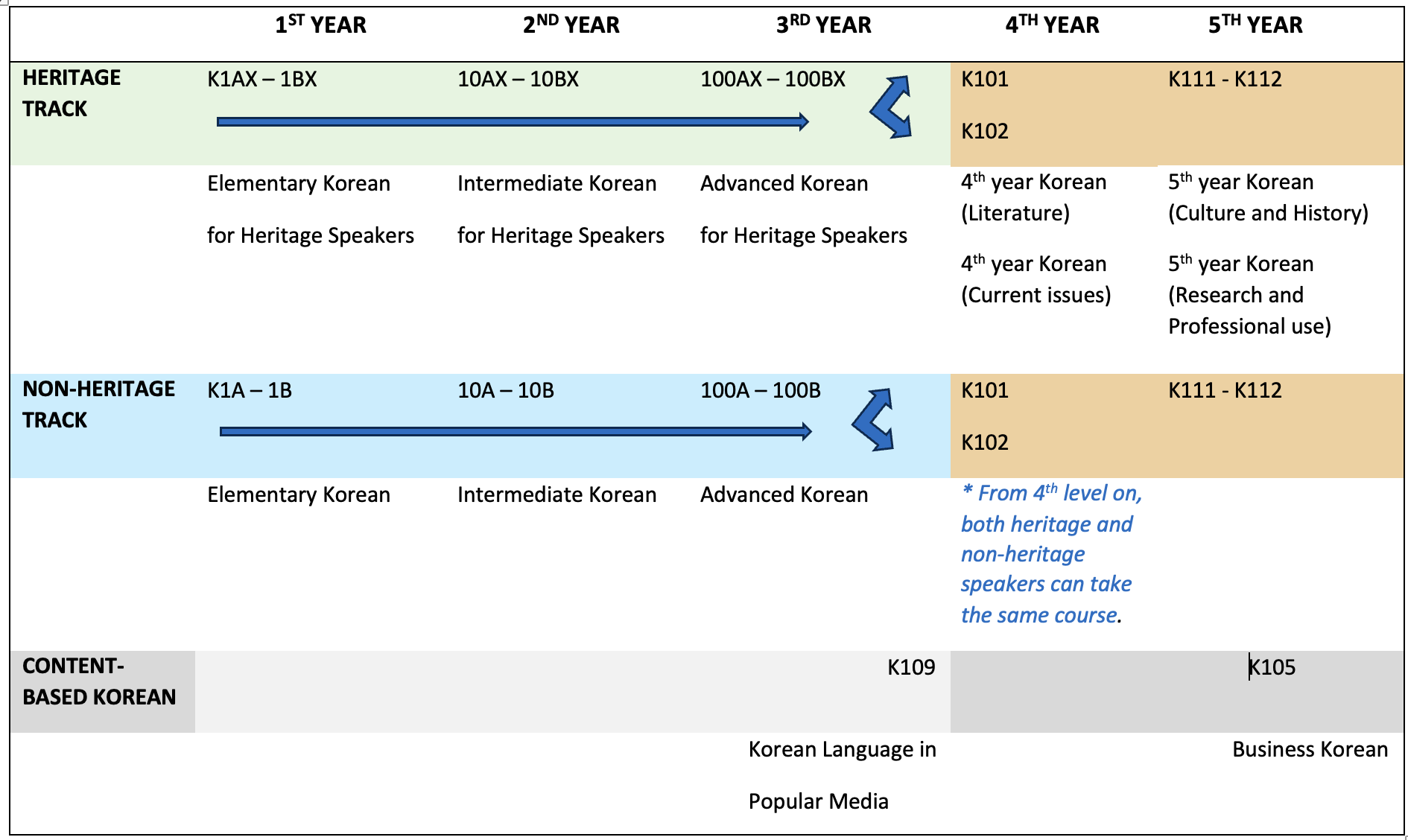The image size is (1408, 840).
Task: Click the K1AX – 1BX course code
Action: click(261, 79)
